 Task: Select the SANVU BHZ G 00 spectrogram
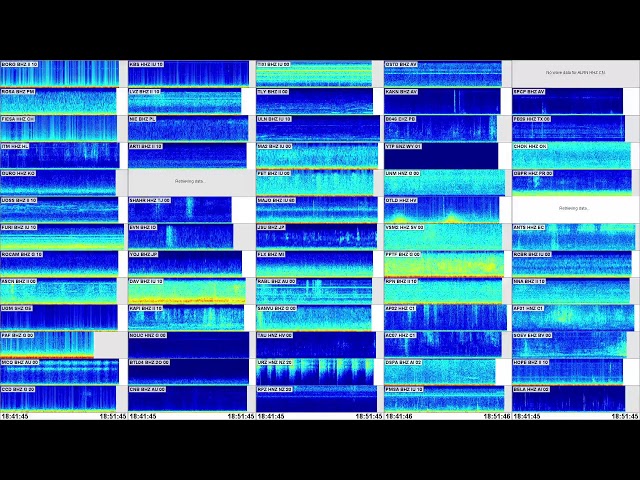[x=314, y=318]
